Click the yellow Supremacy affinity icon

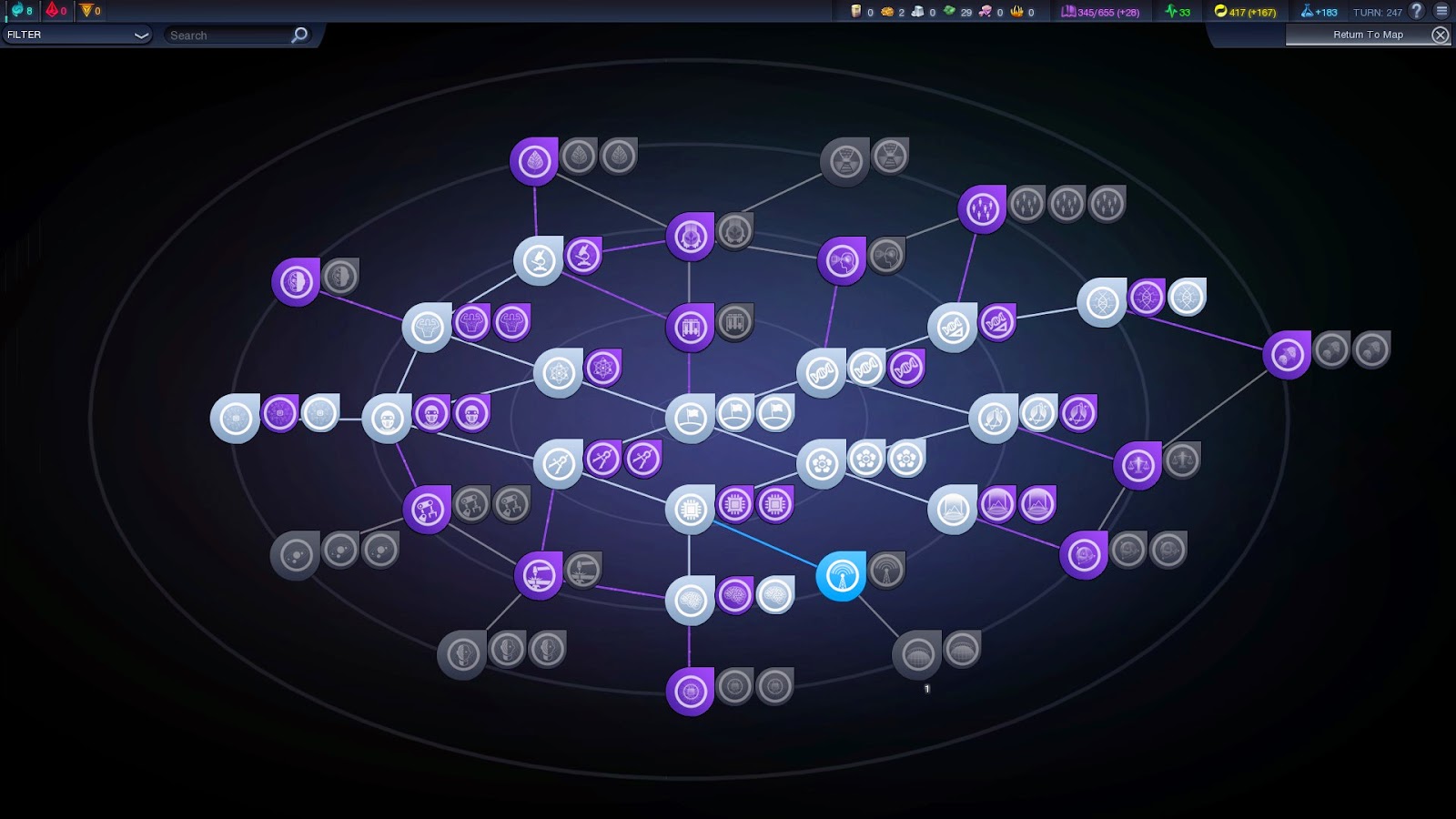pos(86,9)
